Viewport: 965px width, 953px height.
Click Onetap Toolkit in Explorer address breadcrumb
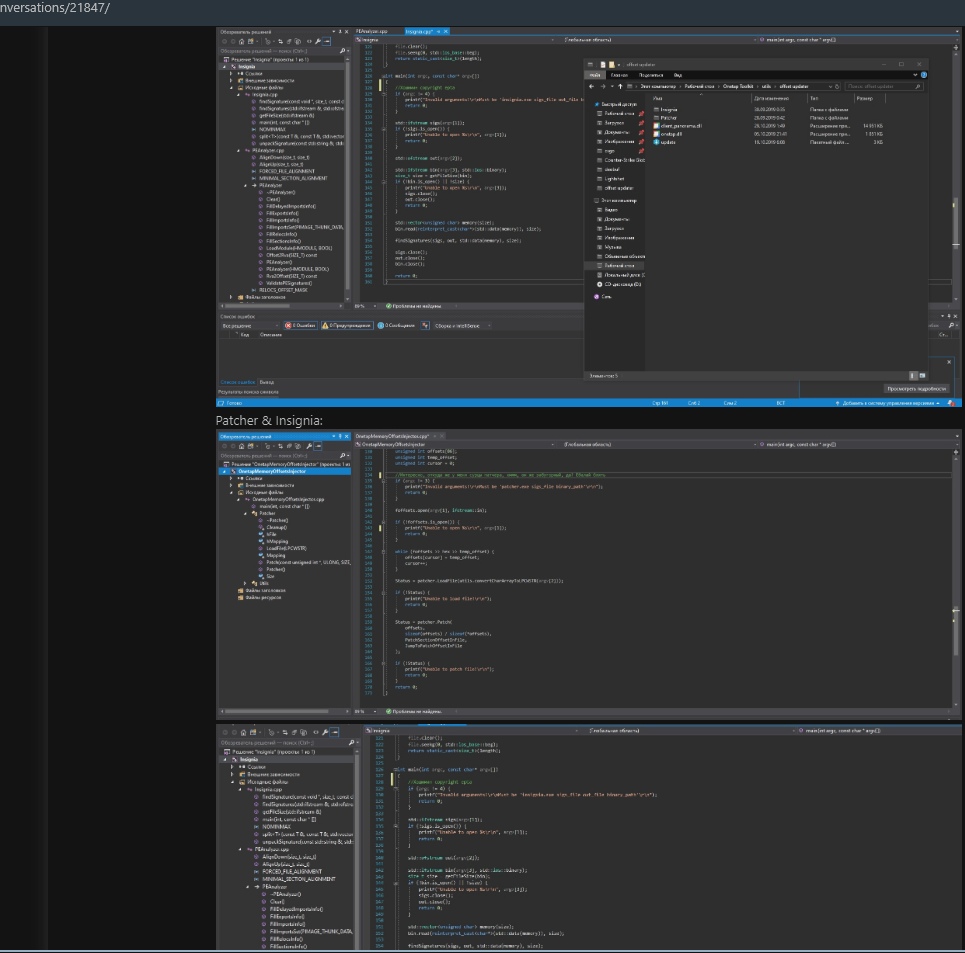tap(738, 87)
